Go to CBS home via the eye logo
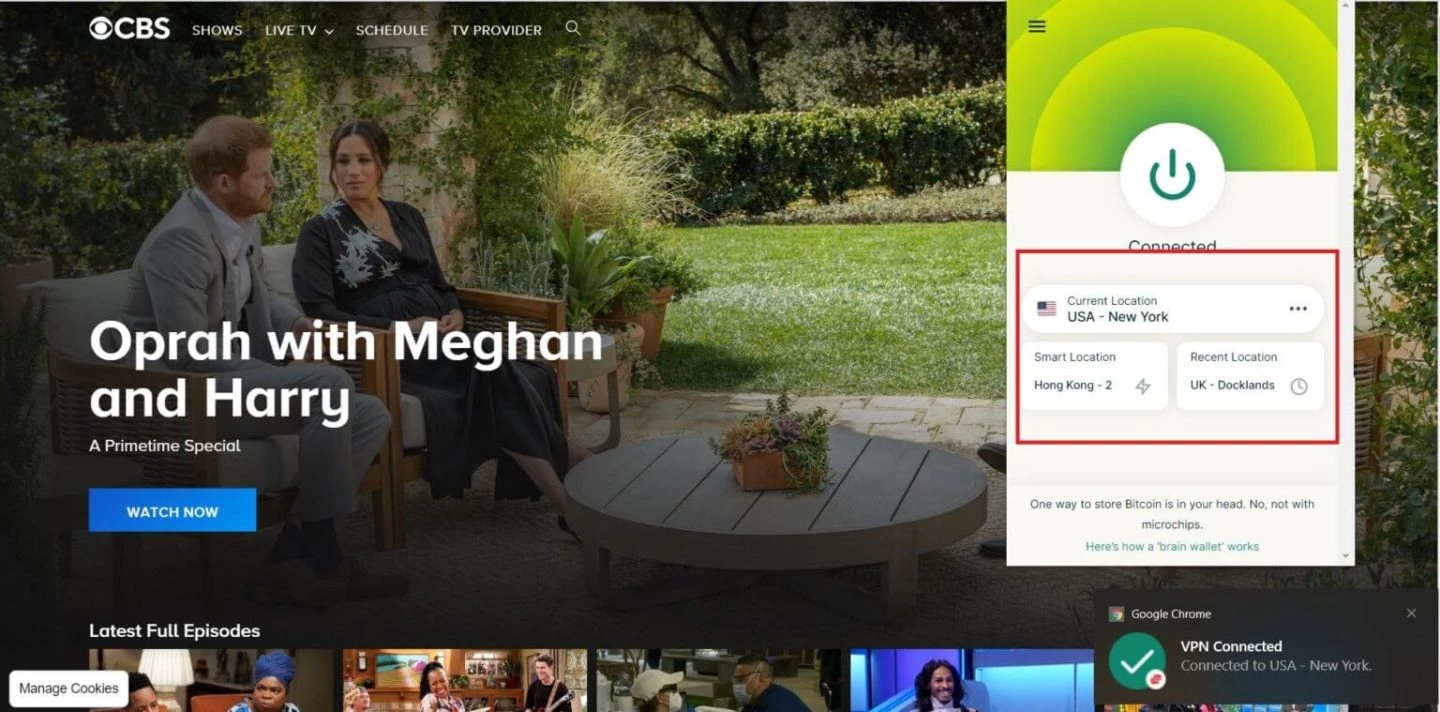 130,29
